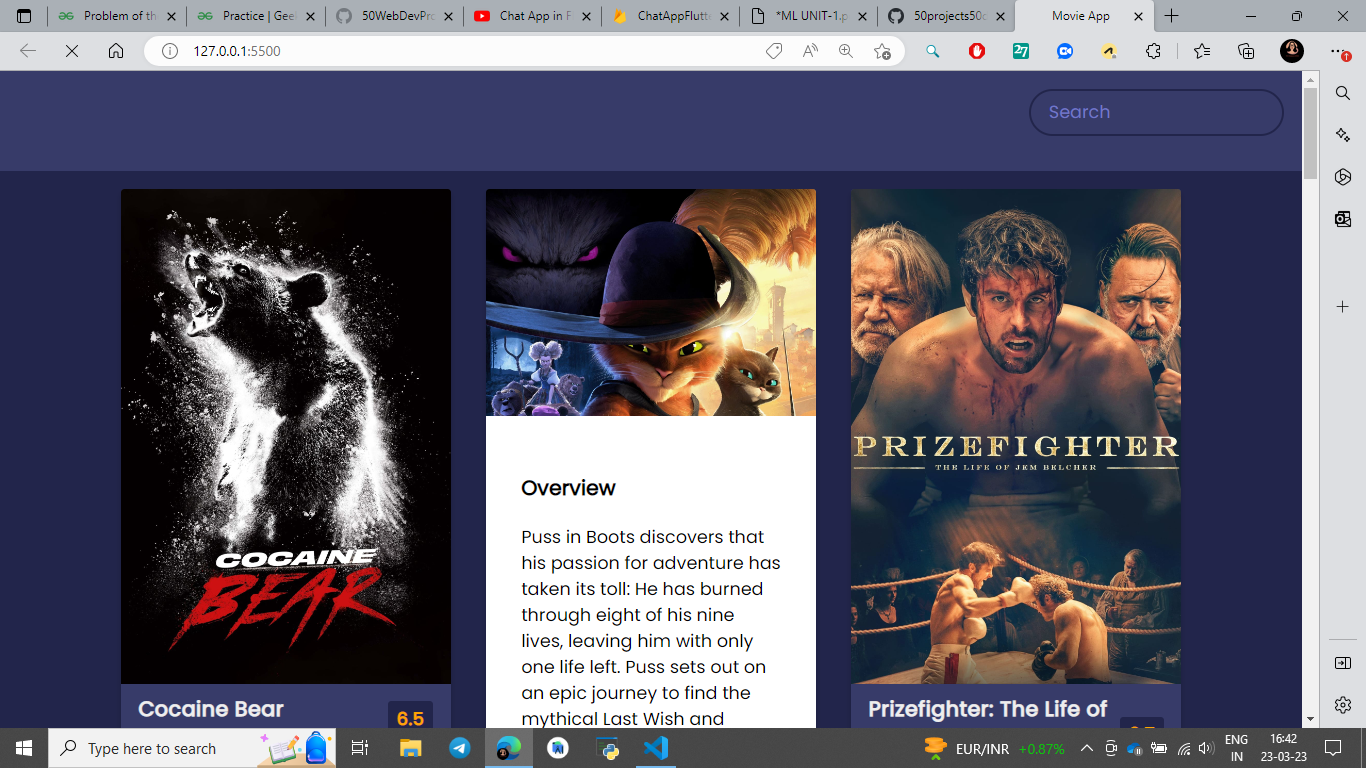Open Task View on the taskbar
Screen dimensions: 1366x768
pyautogui.click(x=360, y=748)
